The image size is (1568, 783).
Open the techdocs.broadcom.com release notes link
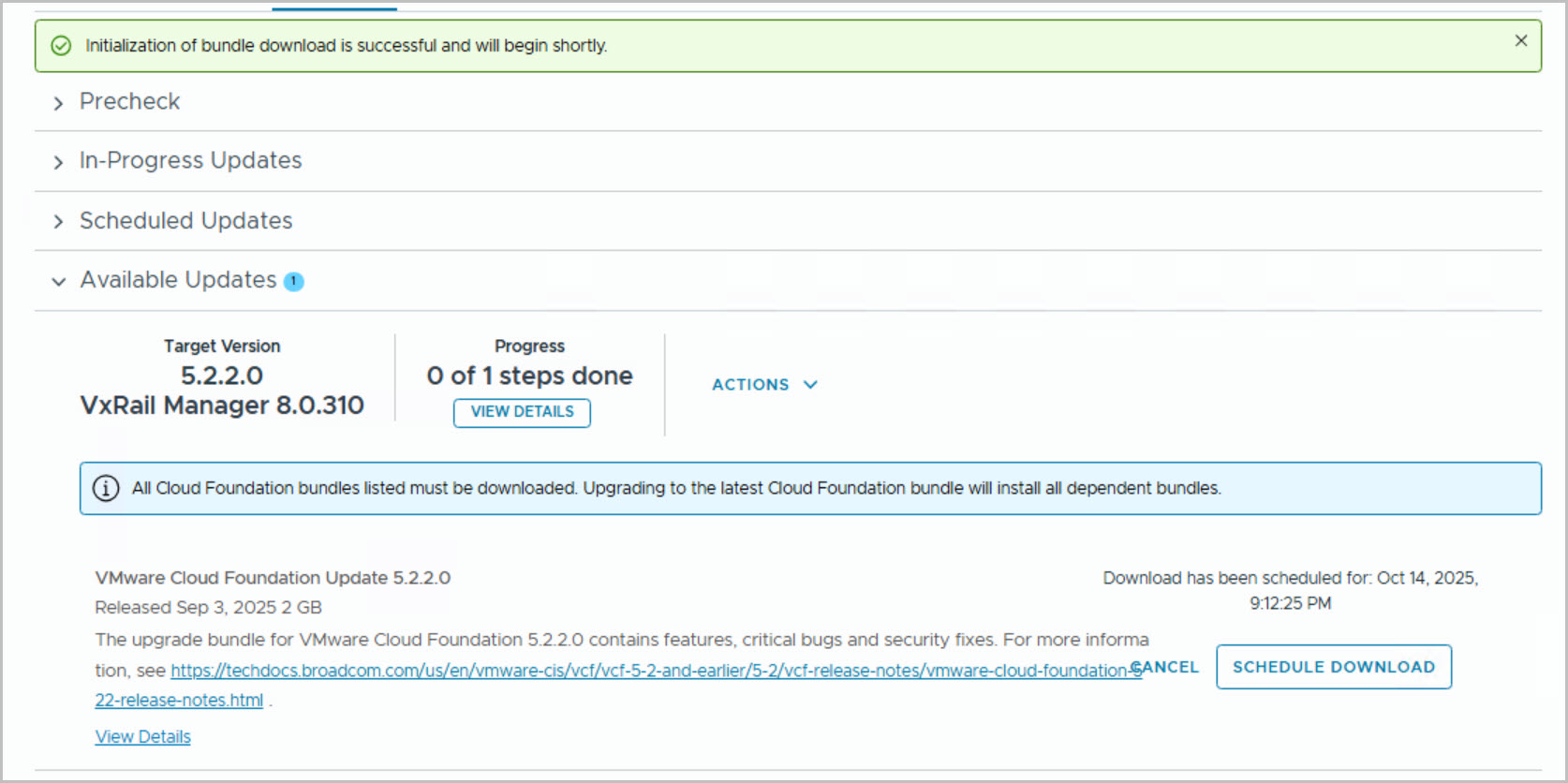(656, 671)
